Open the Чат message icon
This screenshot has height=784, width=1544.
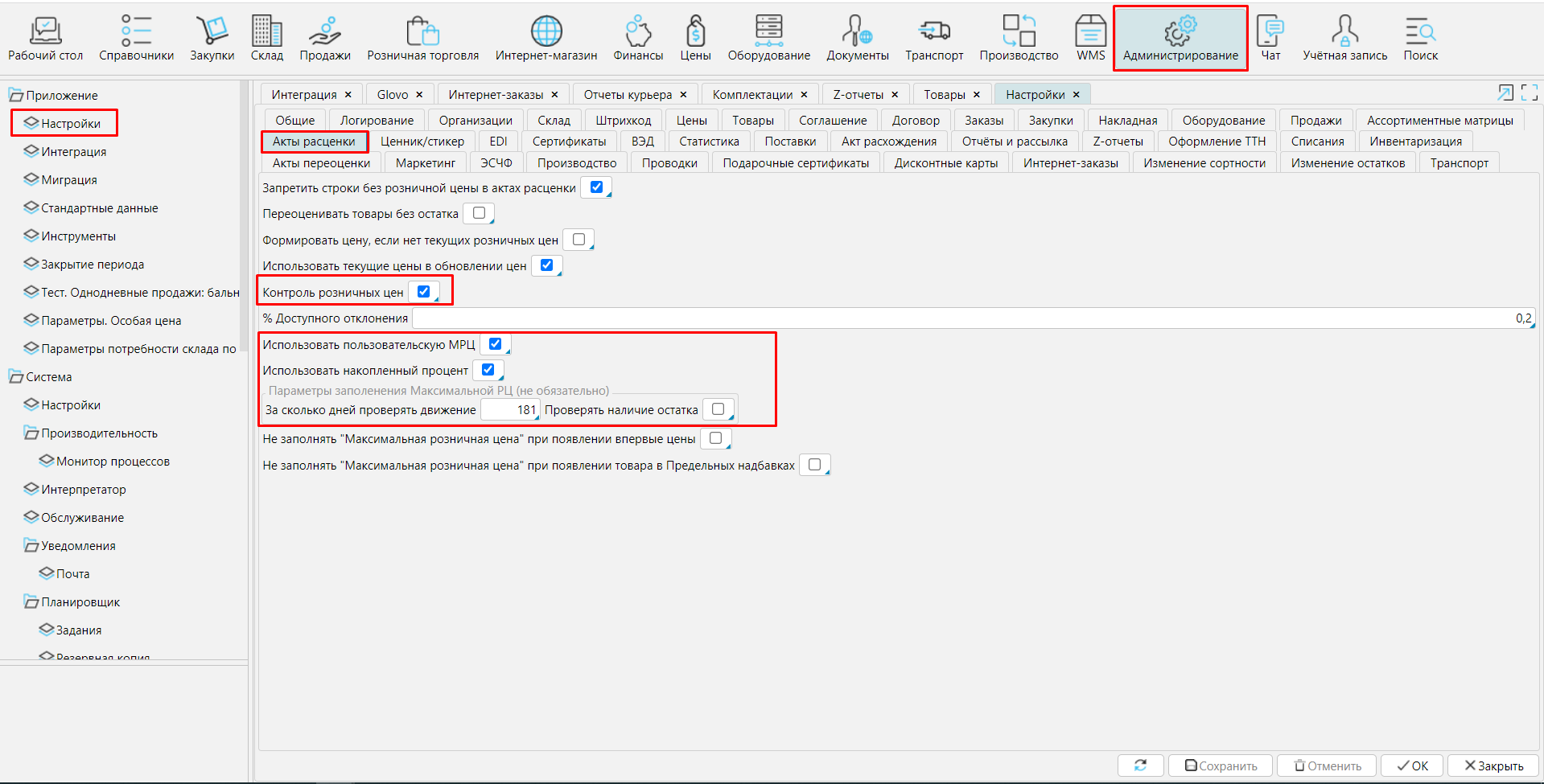pyautogui.click(x=1270, y=31)
